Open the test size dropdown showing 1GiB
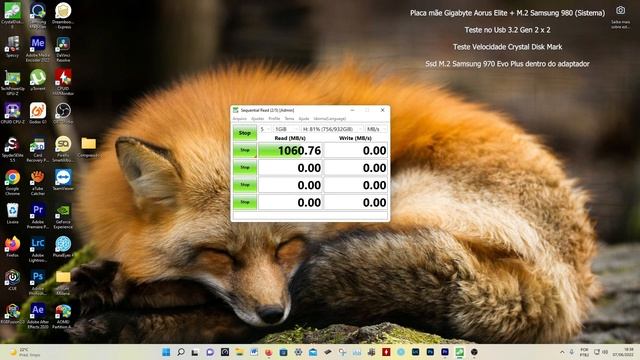Image resolution: width=640 pixels, height=360 pixels. pos(287,129)
